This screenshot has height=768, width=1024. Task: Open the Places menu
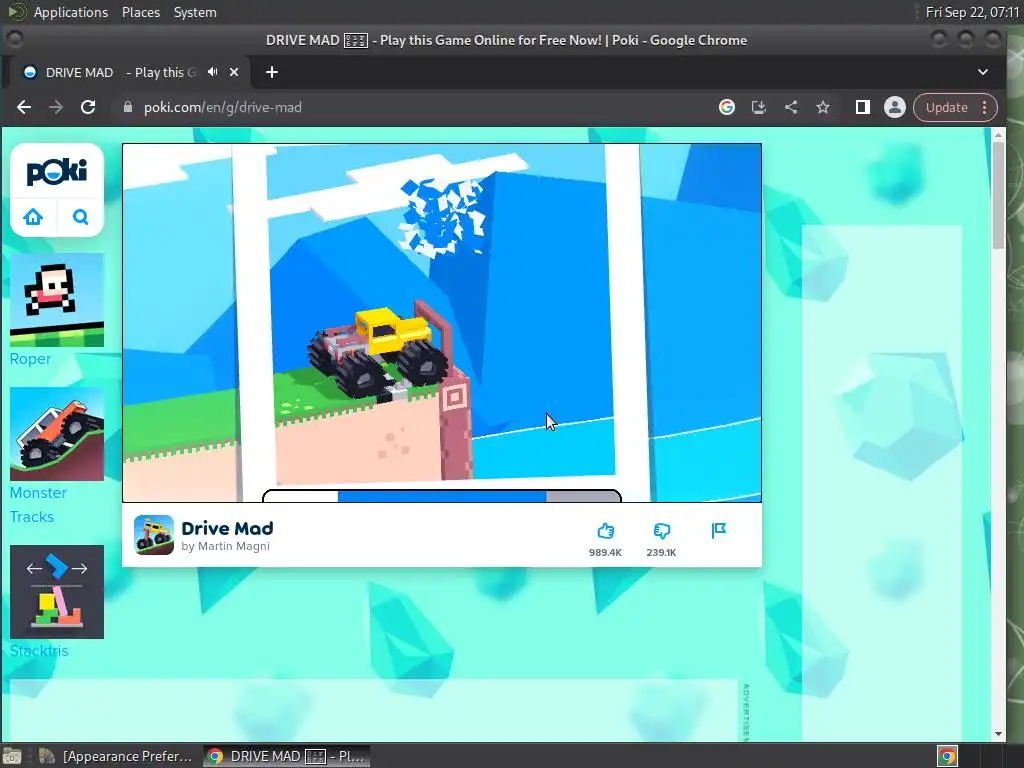pos(141,12)
